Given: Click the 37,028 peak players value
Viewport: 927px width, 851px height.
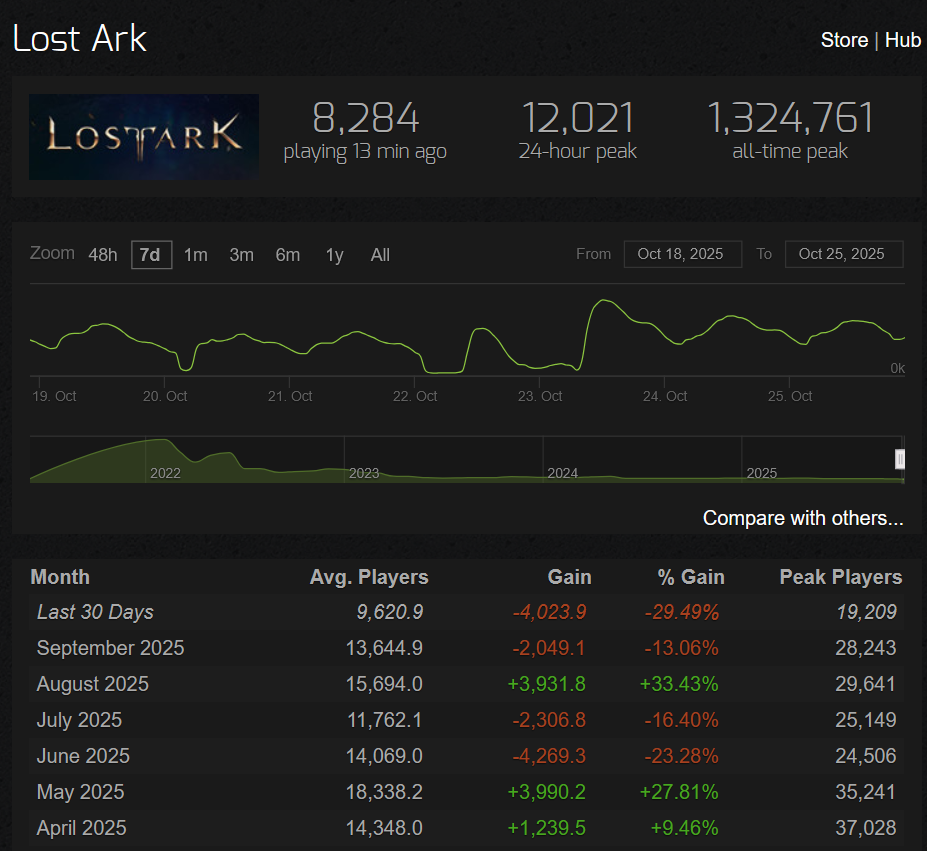Looking at the screenshot, I should [866, 828].
